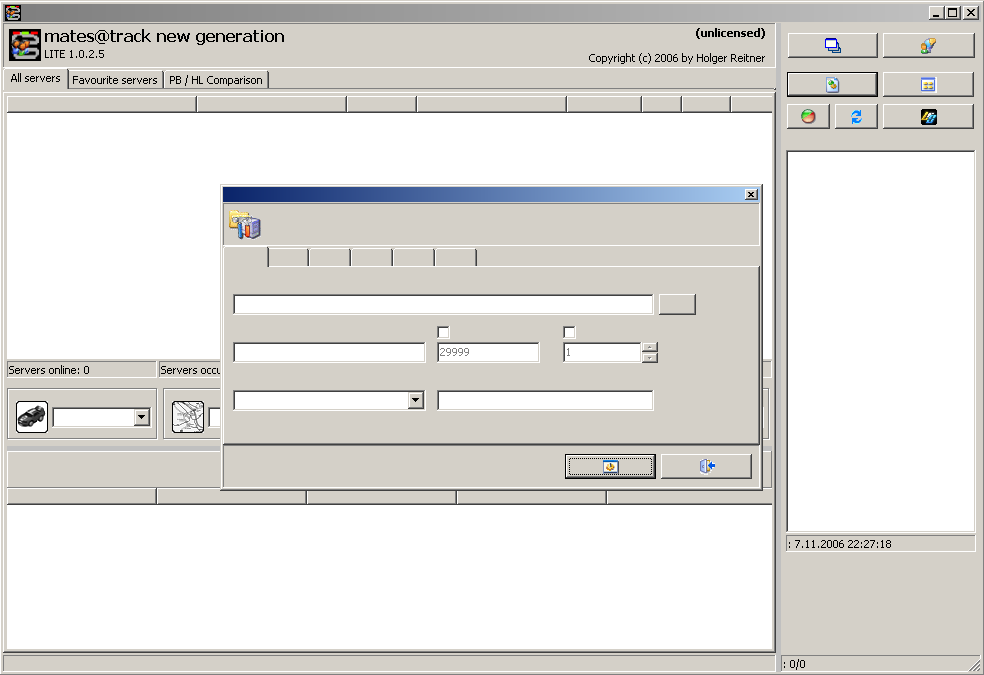Click the Copyright 2006 Holger Reitner text

click(x=676, y=58)
